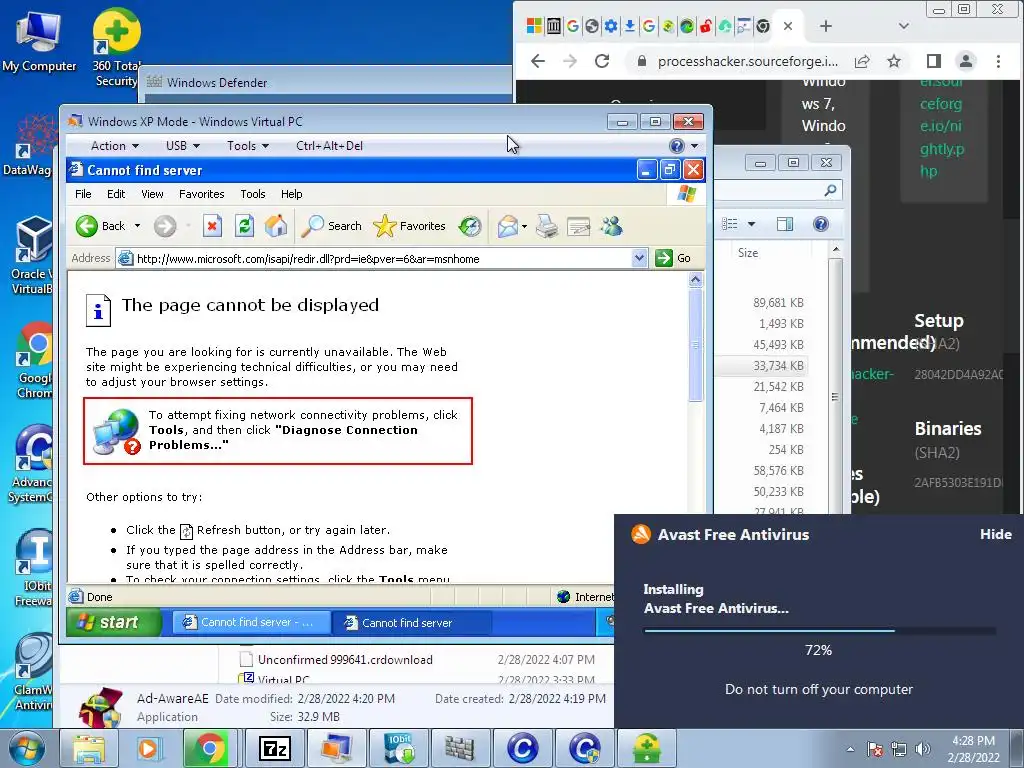Open the My Computer desktop icon
The width and height of the screenshot is (1024, 768).
point(39,40)
